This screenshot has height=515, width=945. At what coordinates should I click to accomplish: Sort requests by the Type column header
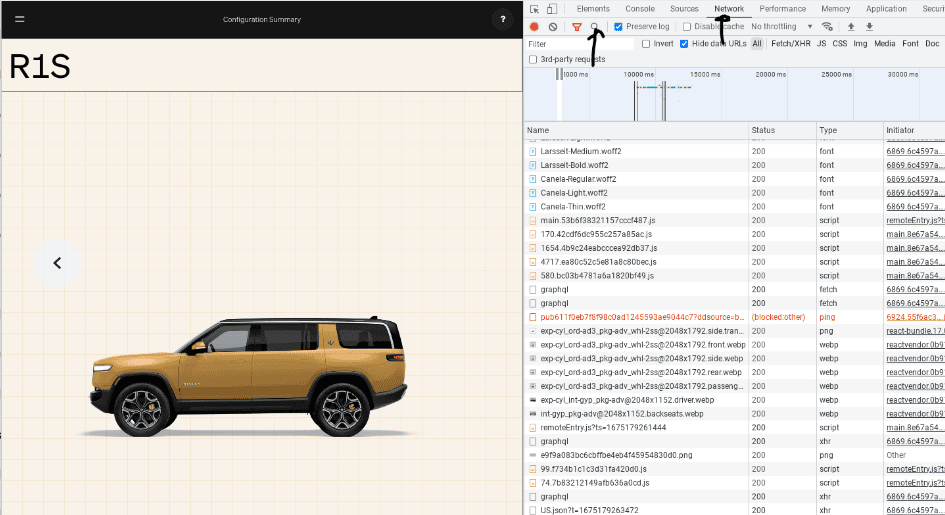pos(849,130)
